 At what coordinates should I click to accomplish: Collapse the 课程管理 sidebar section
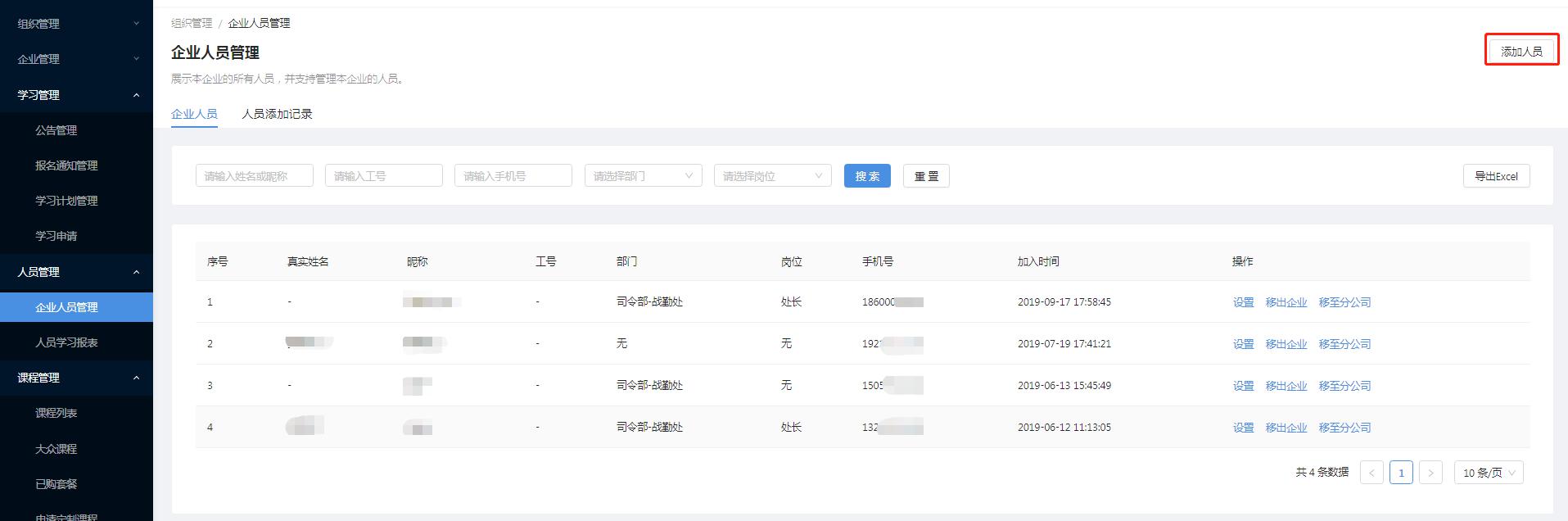click(76, 378)
